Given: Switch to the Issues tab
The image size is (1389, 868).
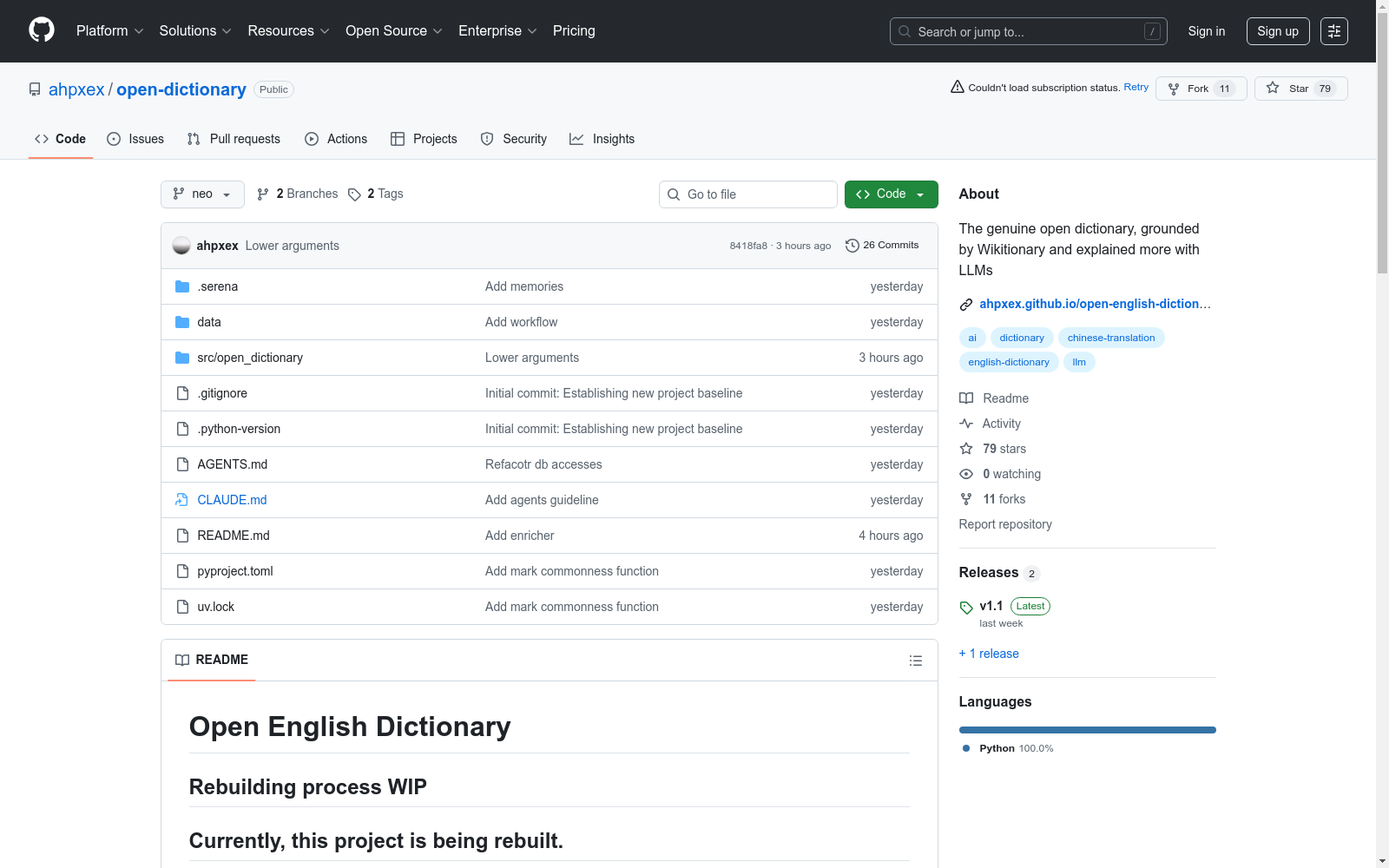Looking at the screenshot, I should coord(135,139).
